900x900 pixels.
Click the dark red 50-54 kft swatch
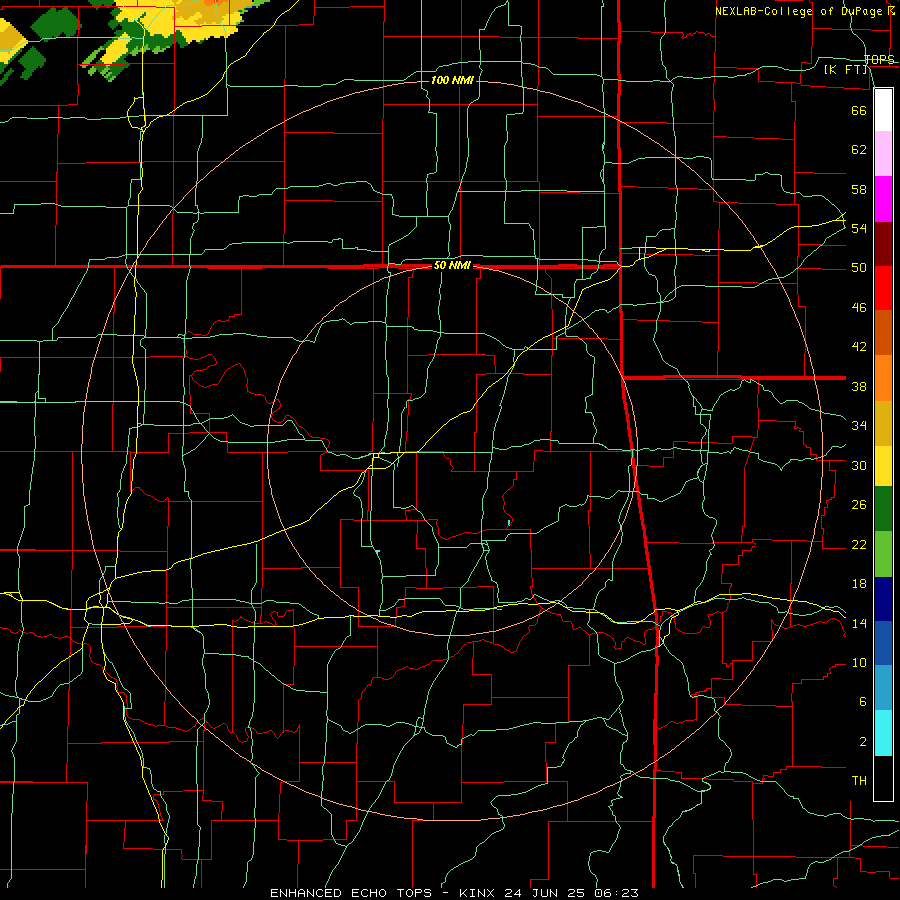tap(883, 244)
